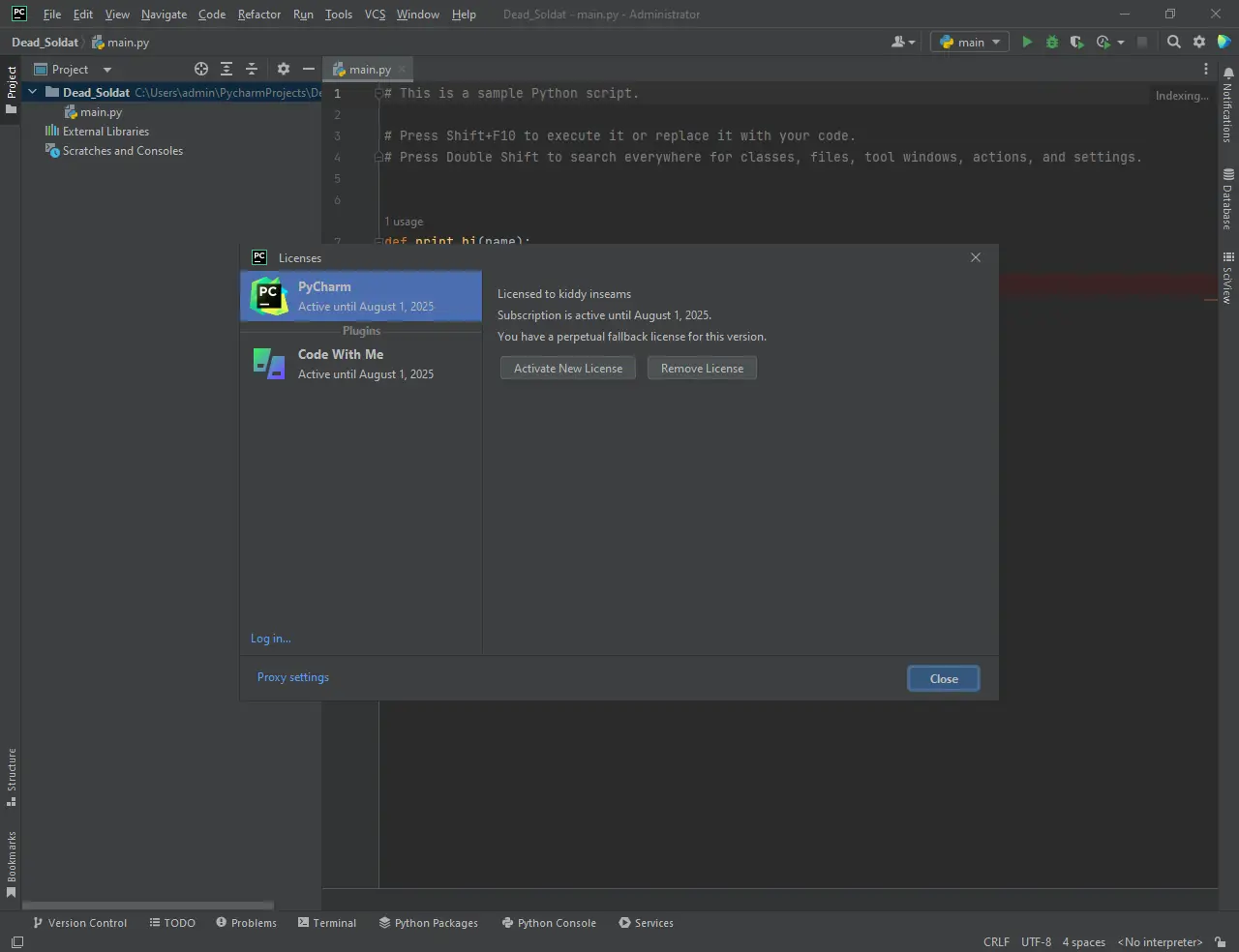
Task: Toggle the Notifications side panel
Action: pyautogui.click(x=1227, y=104)
